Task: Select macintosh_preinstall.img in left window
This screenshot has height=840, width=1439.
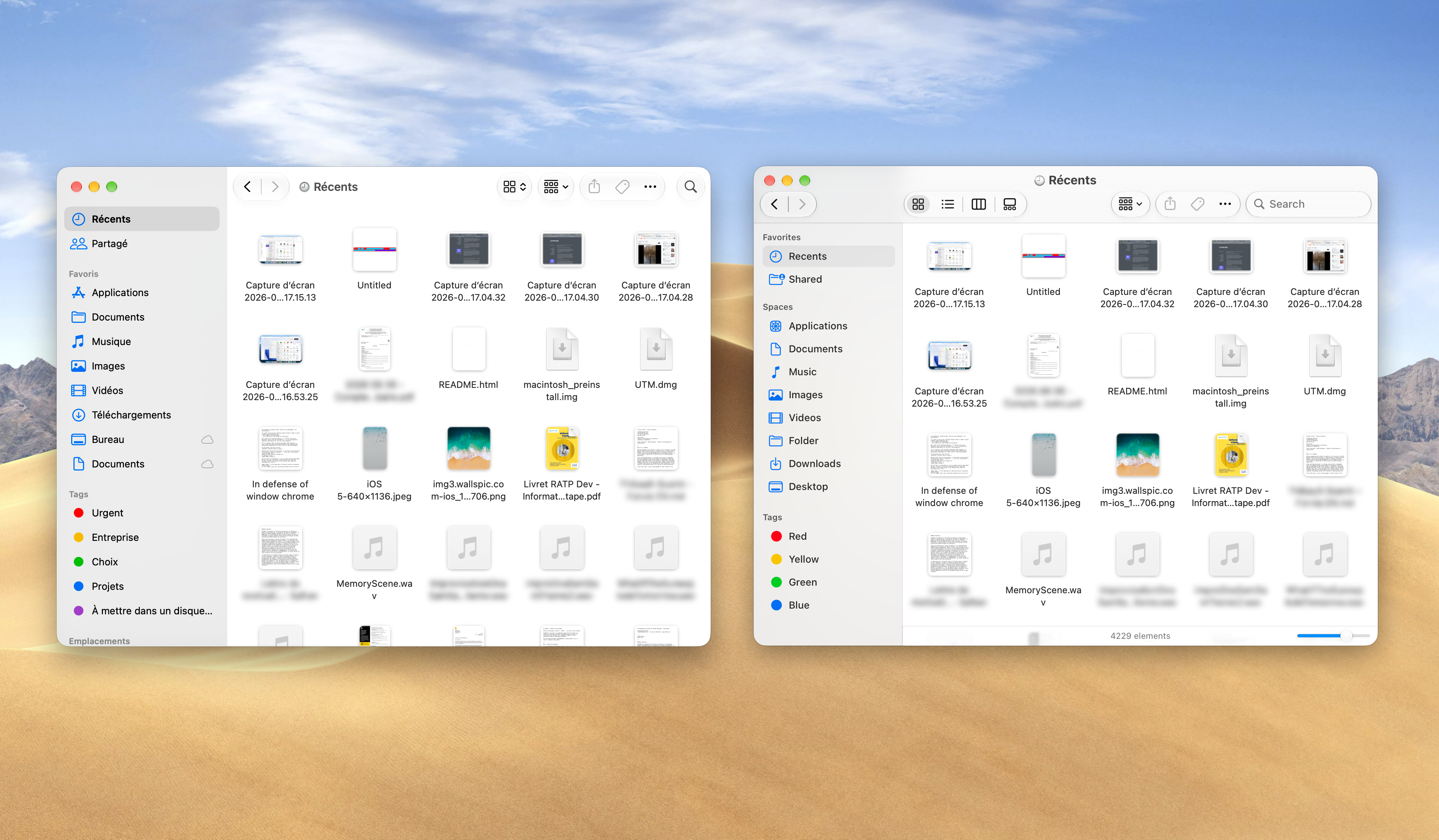Action: [561, 364]
